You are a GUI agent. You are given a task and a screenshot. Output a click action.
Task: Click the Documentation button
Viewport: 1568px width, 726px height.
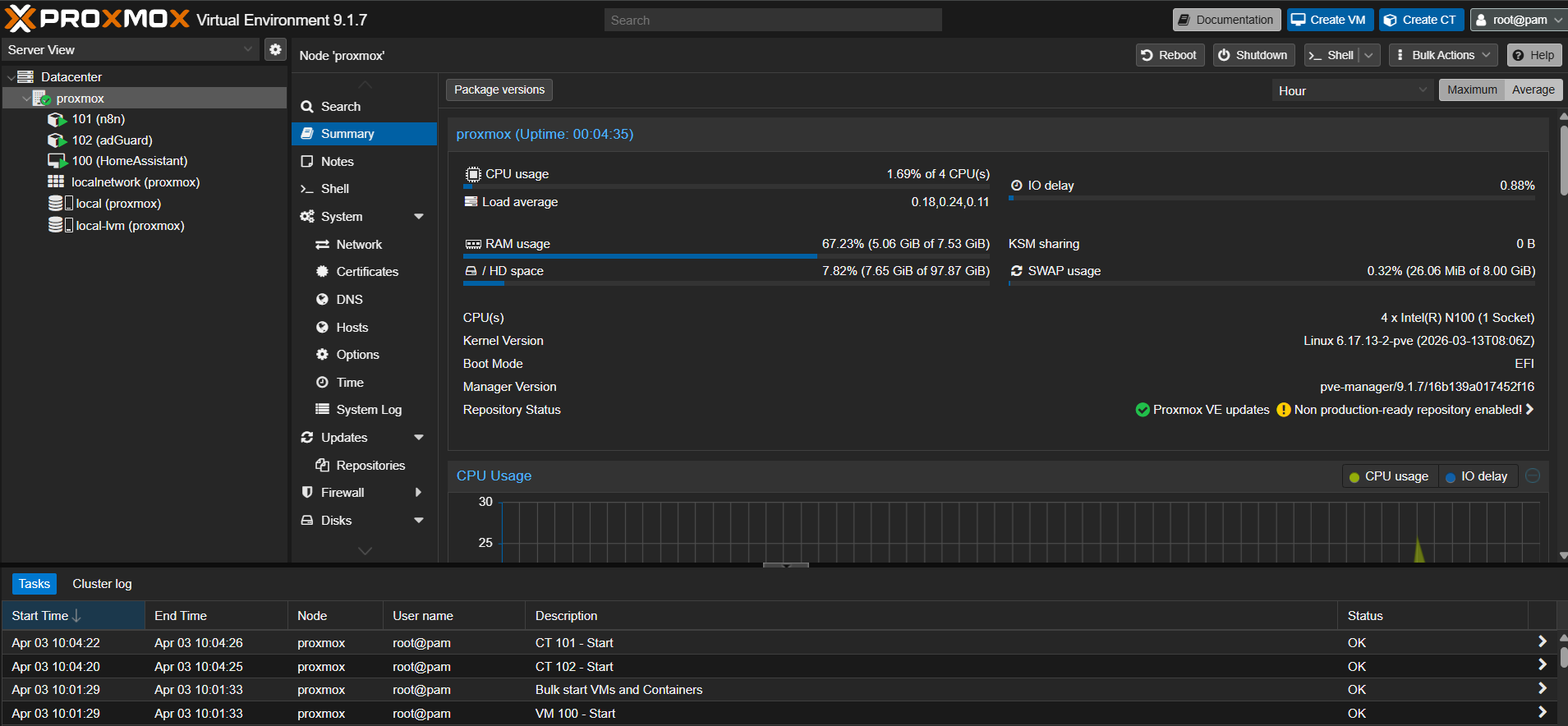point(1226,20)
